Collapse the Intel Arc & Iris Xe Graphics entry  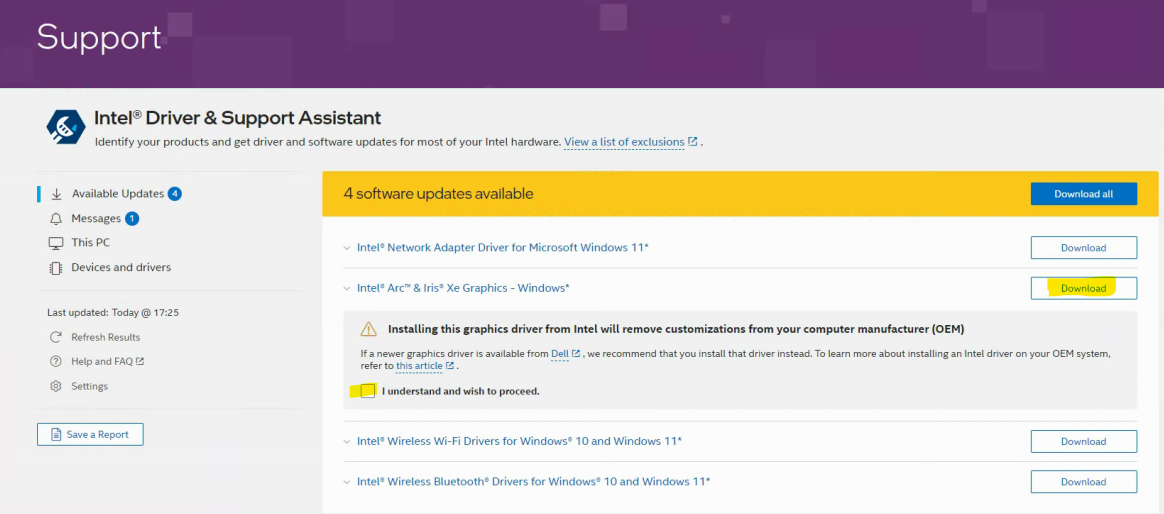pyautogui.click(x=347, y=288)
